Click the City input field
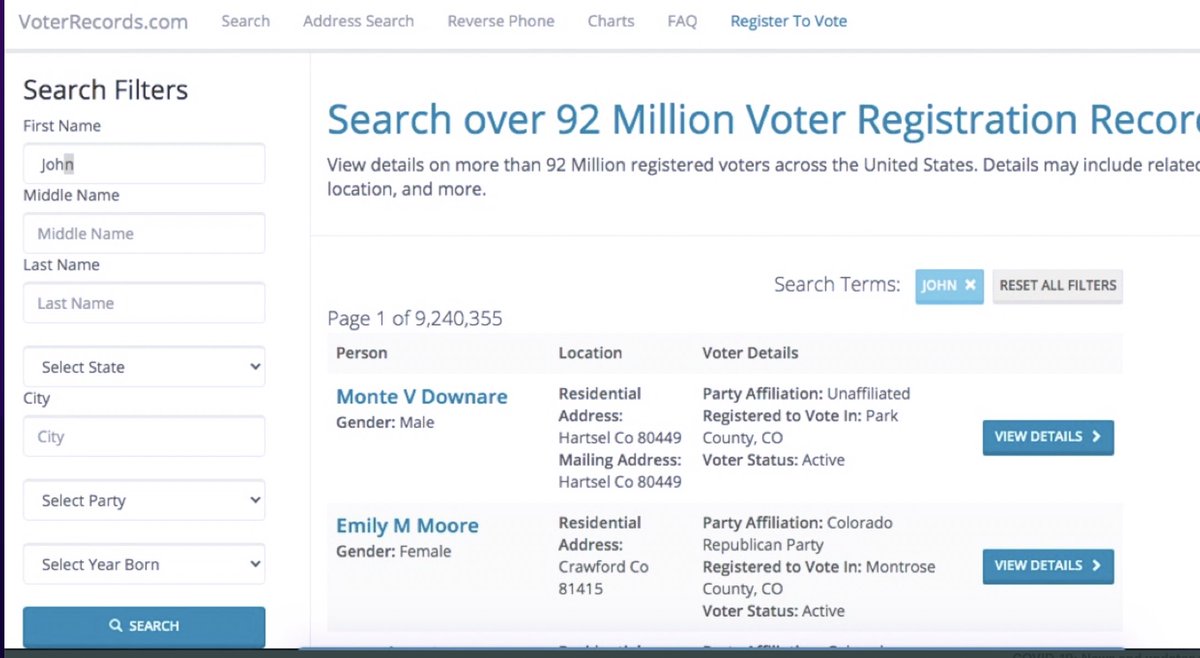The height and width of the screenshot is (658, 1200). coord(144,437)
